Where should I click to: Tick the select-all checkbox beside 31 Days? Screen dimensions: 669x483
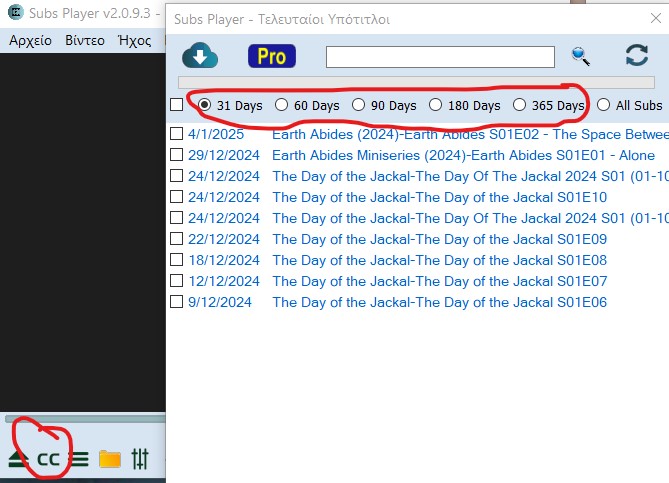point(177,105)
